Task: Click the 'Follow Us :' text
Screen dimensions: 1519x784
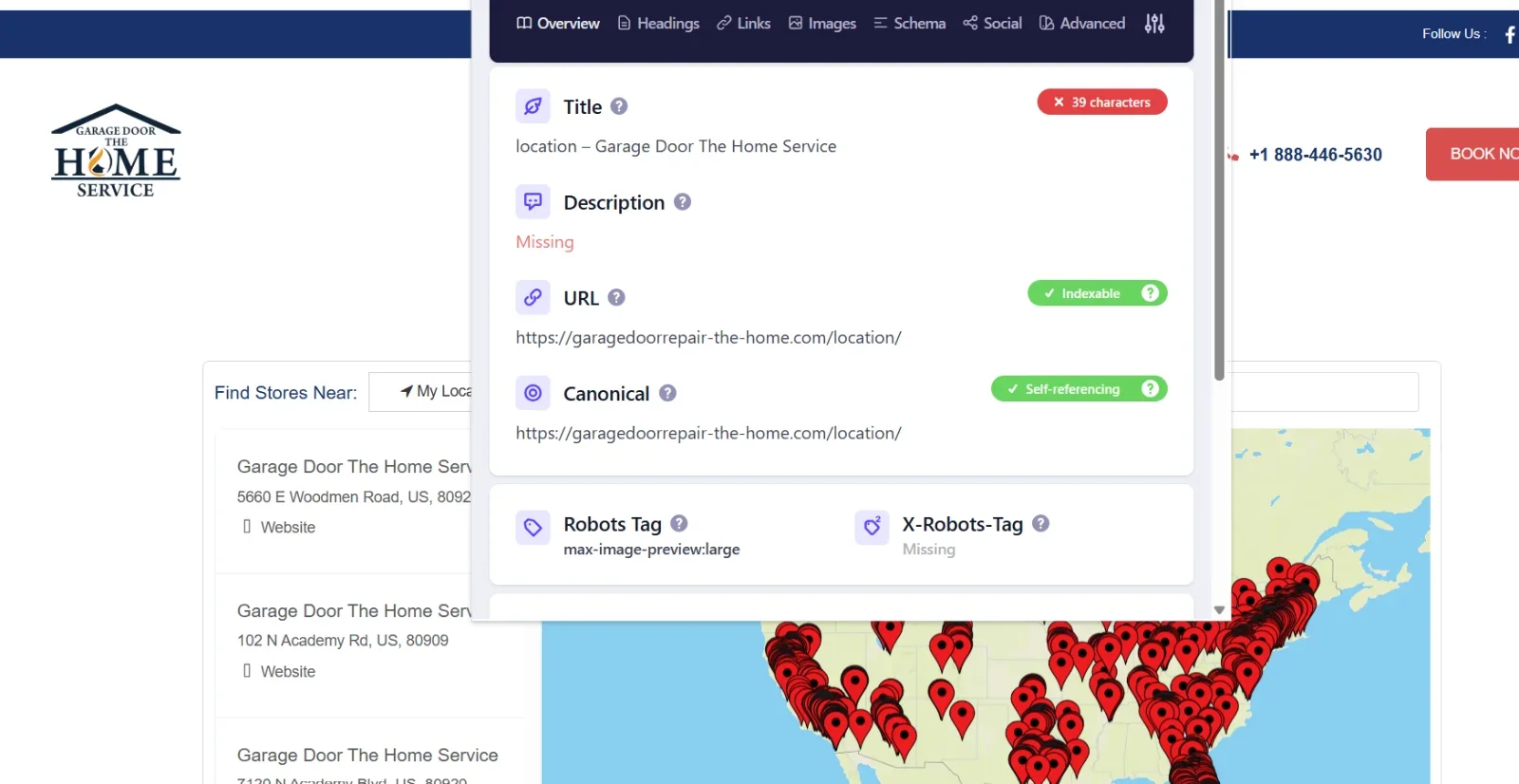Action: tap(1454, 33)
